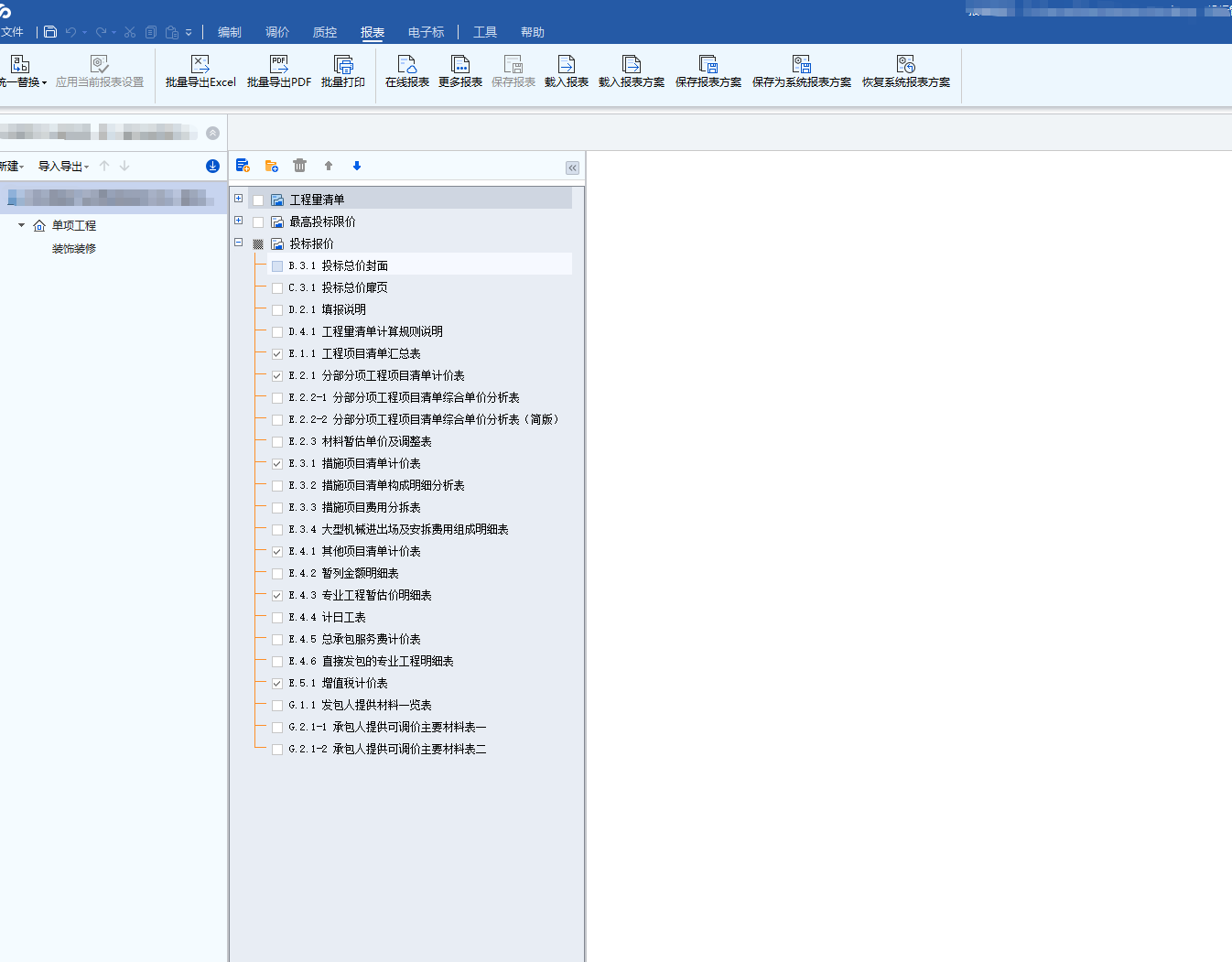Select E.2.2-1 分部分项工程项目清单综合单价分析表 row
This screenshot has width=1232, height=962.
[x=404, y=397]
